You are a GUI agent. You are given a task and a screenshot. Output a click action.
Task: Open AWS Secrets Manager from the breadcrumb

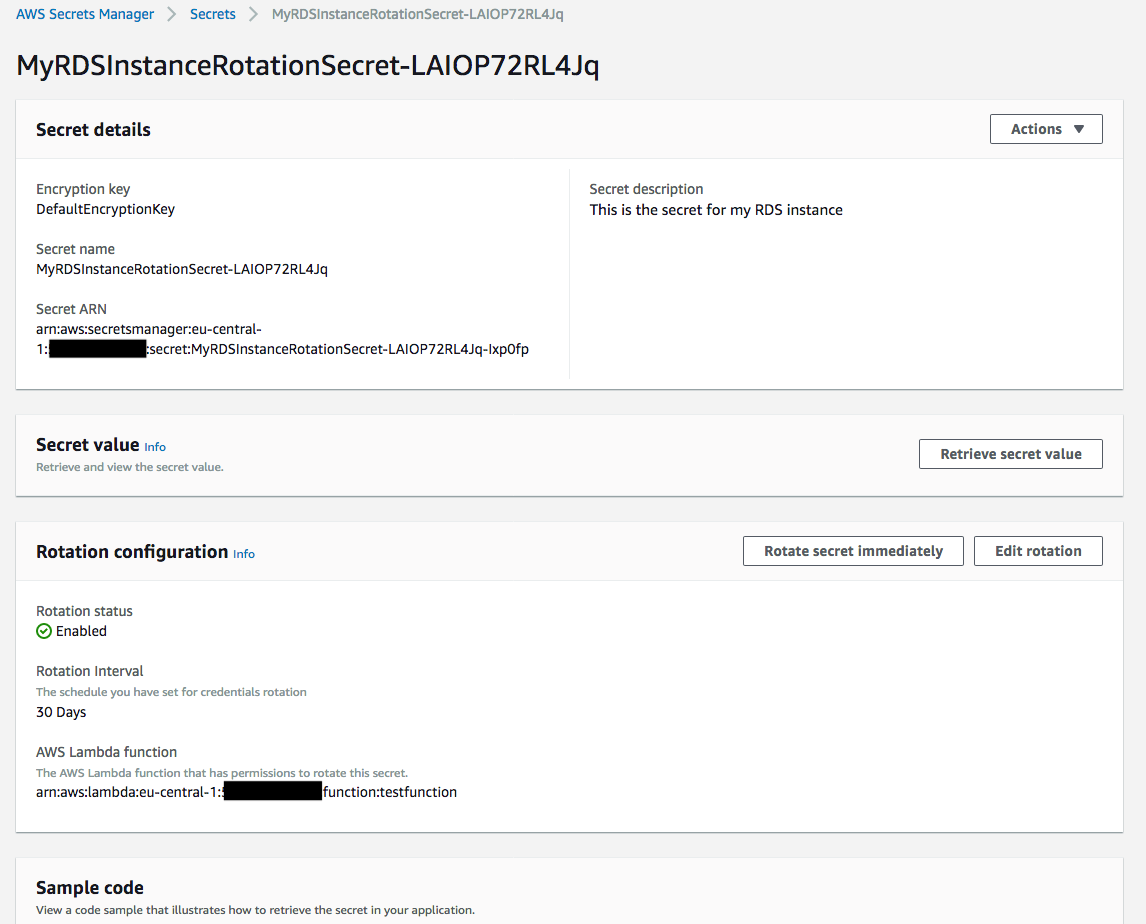pyautogui.click(x=84, y=14)
